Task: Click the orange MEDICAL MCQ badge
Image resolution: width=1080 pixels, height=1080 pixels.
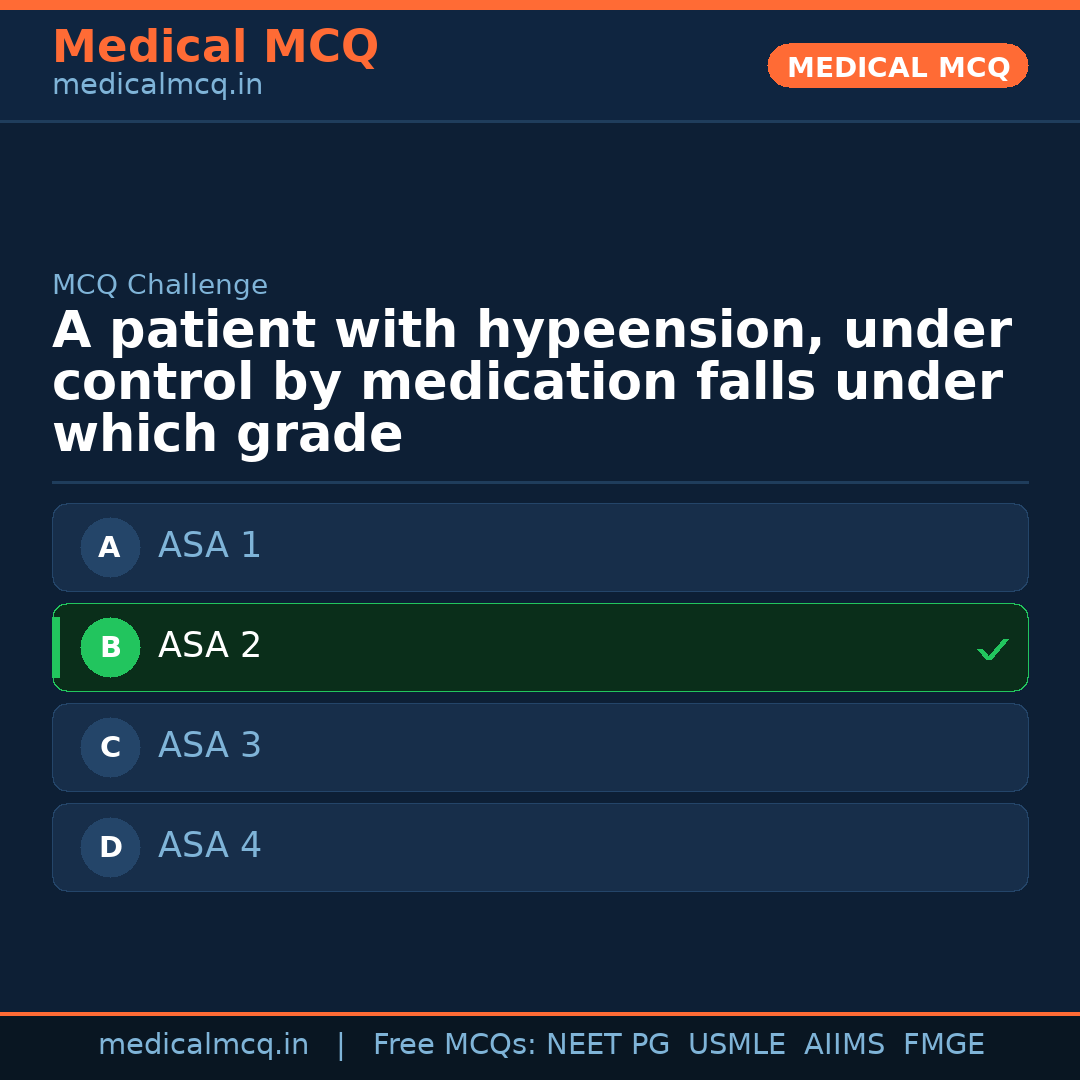Action: [x=897, y=67]
